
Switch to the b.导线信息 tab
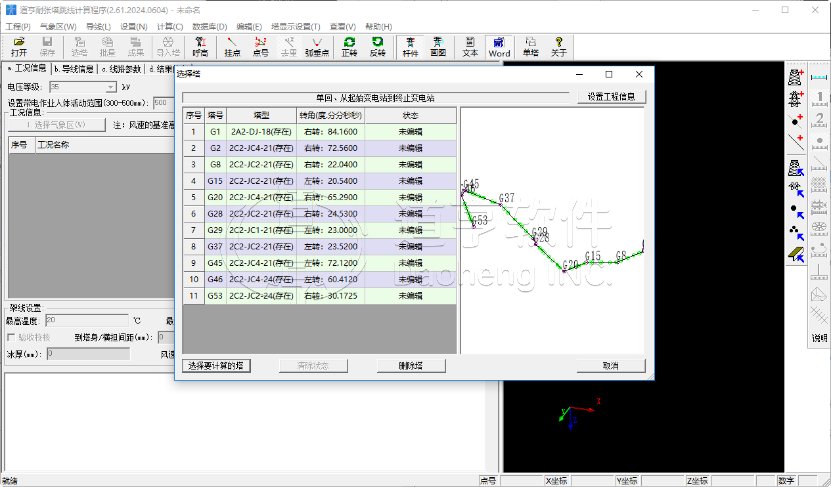tap(74, 69)
